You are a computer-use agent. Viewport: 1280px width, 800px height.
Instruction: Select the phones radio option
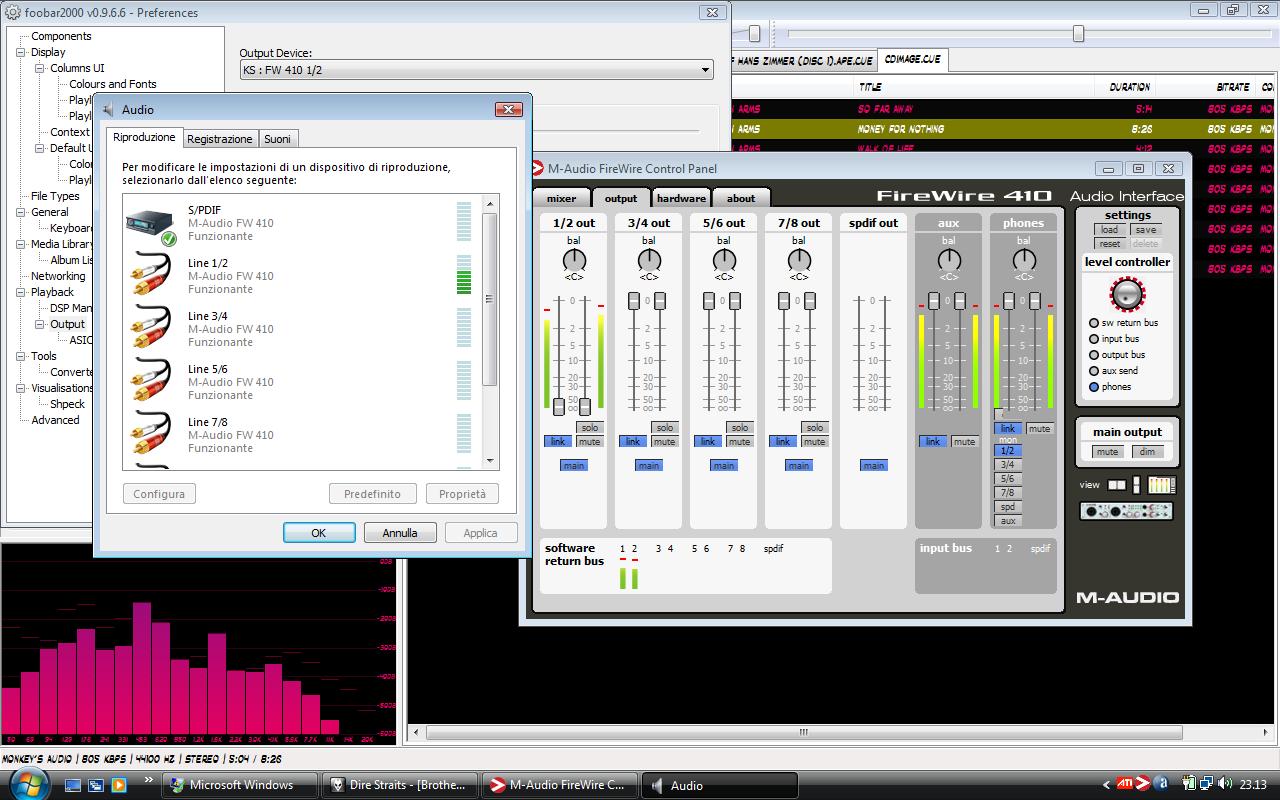pyautogui.click(x=1094, y=387)
